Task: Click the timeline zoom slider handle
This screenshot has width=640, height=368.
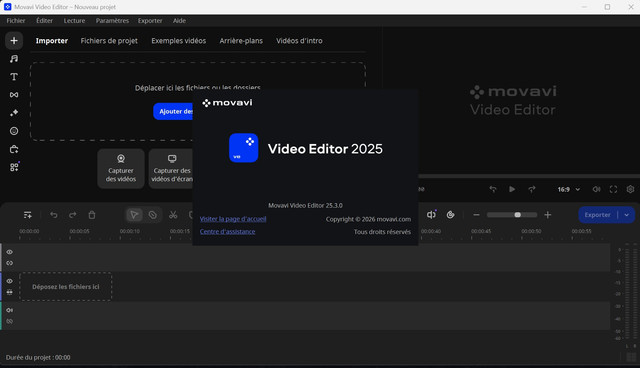Action: (518, 215)
